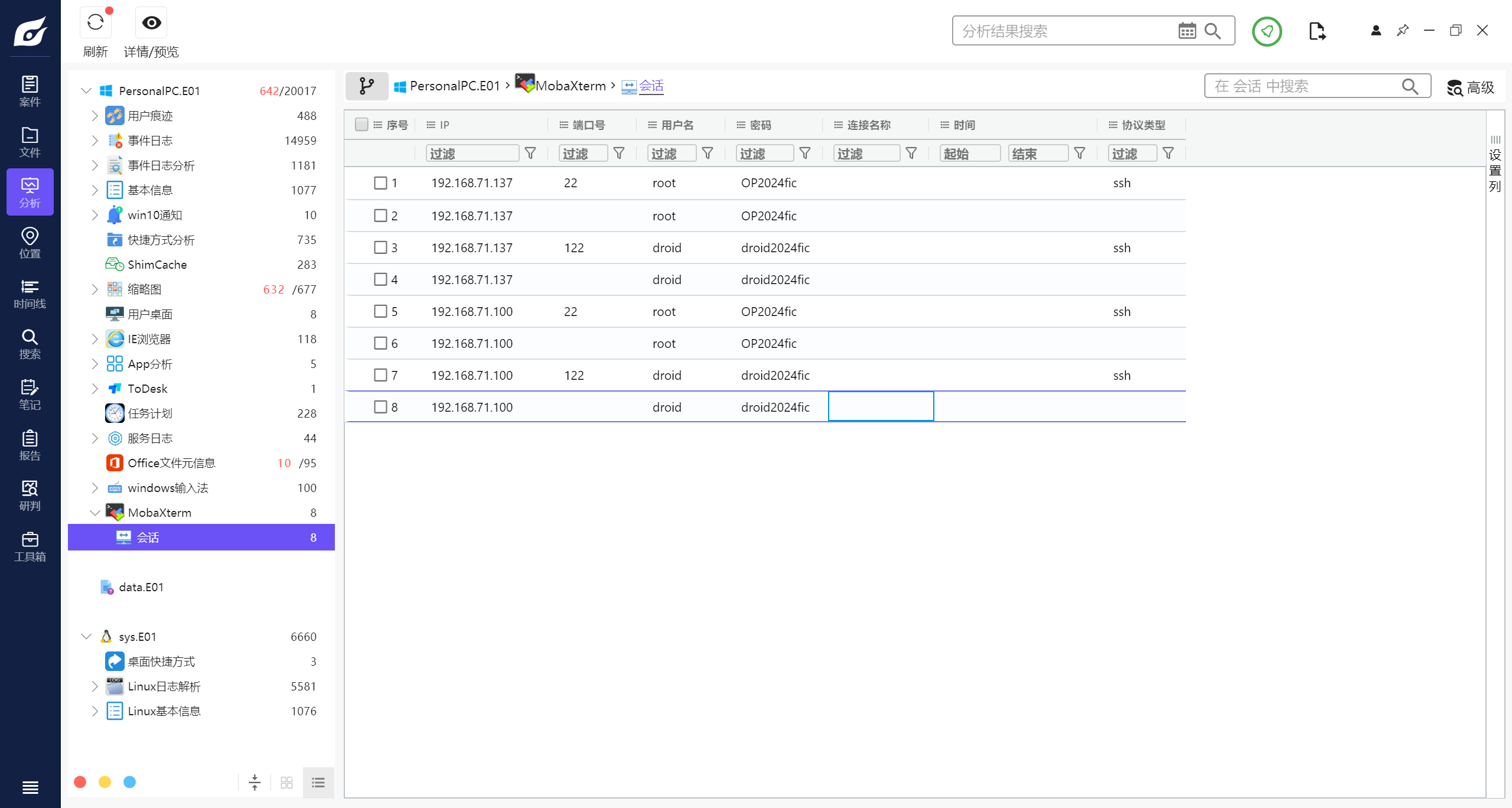Open the Report (报告) sidebar tab

[x=30, y=445]
